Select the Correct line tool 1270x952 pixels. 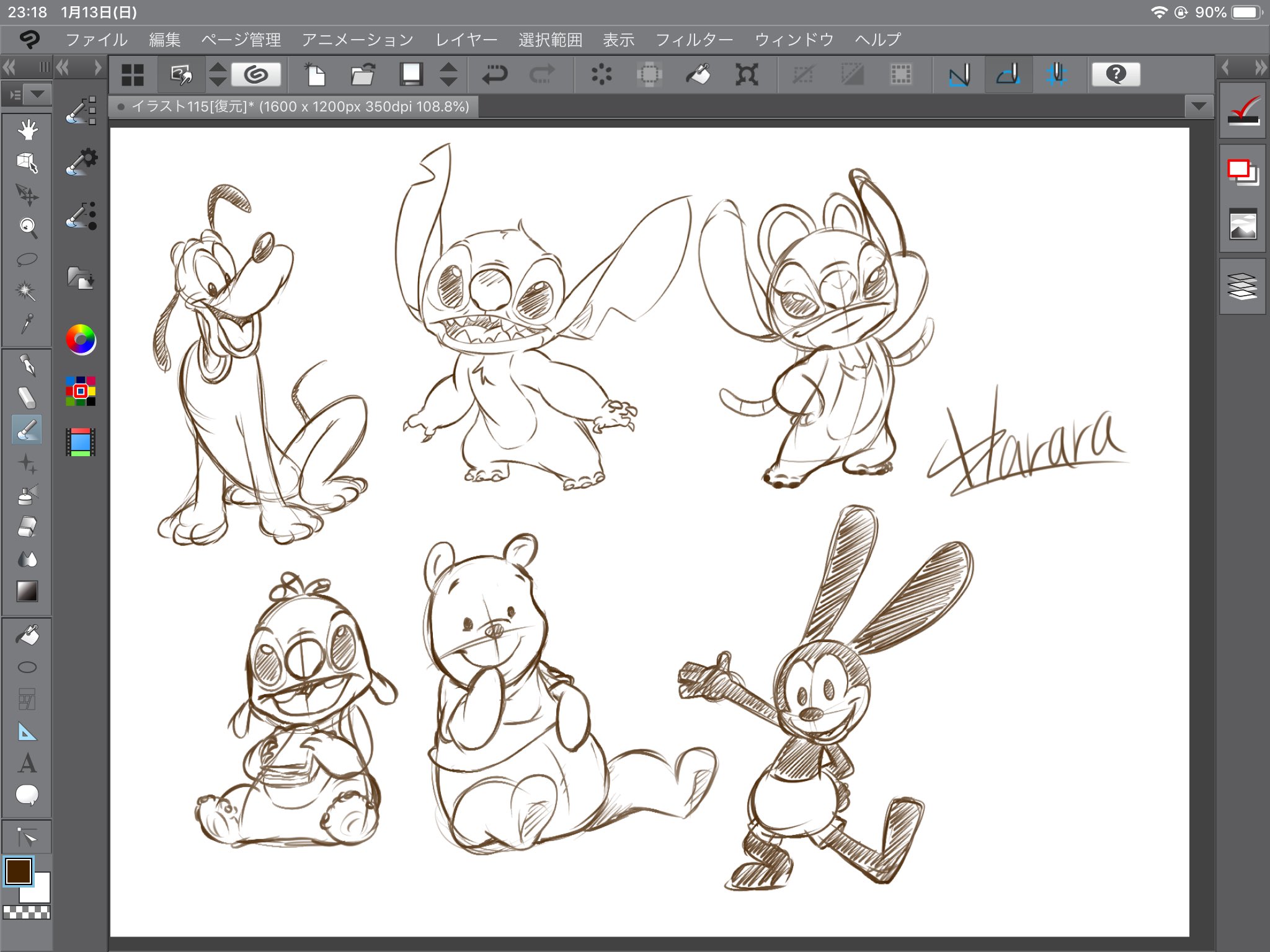(27, 838)
